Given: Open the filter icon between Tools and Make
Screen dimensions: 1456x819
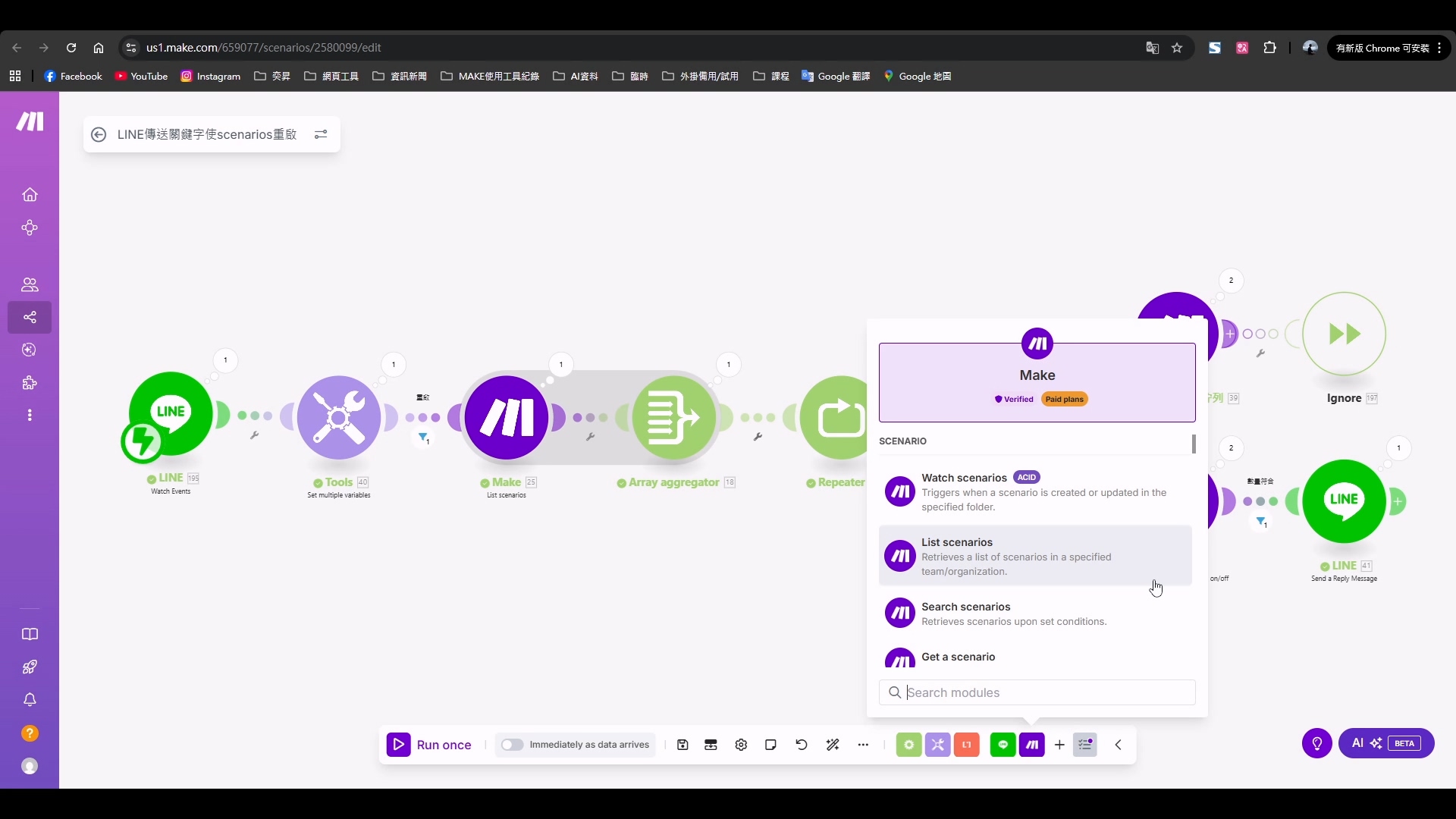Looking at the screenshot, I should [423, 438].
